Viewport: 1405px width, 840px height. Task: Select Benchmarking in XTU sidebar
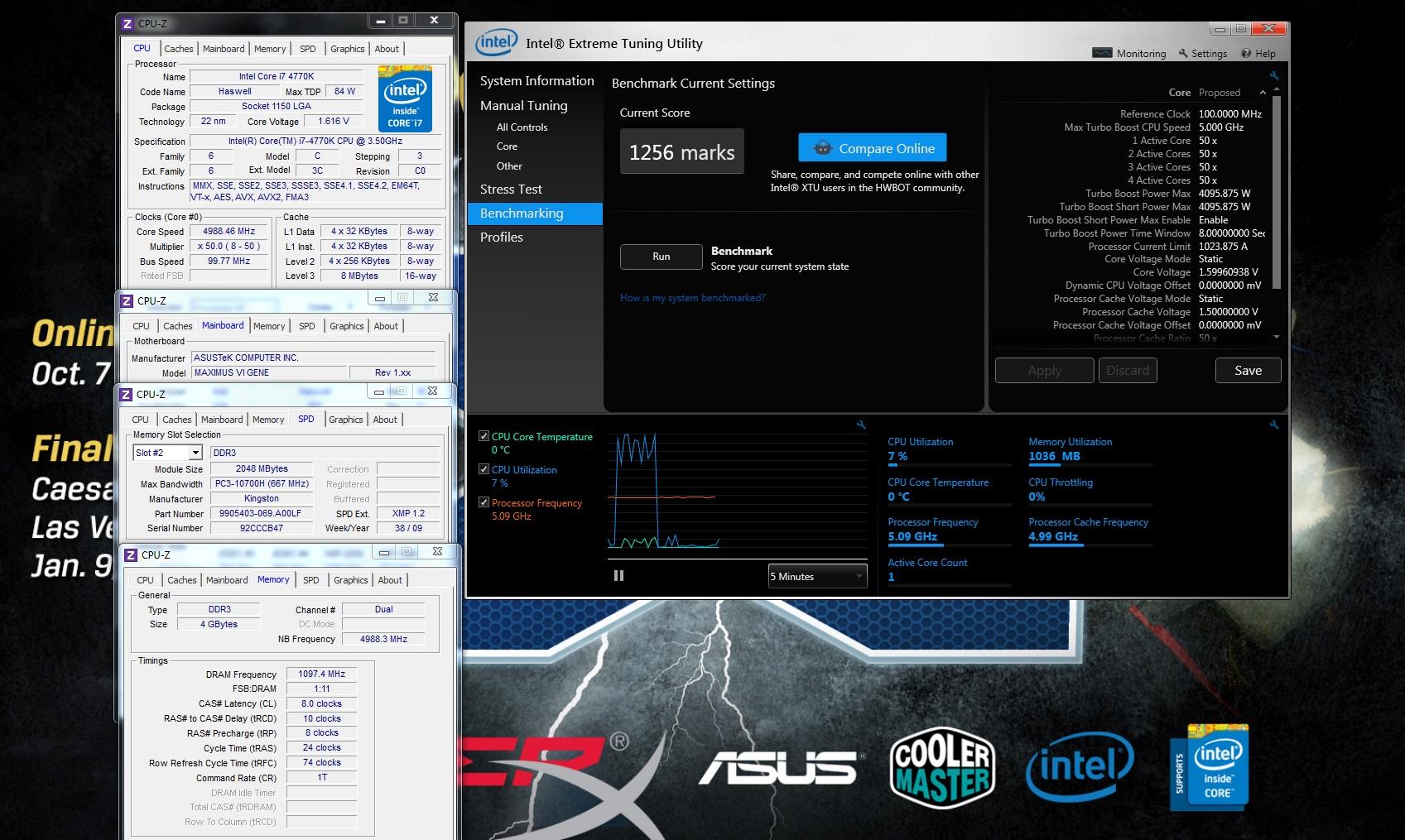(x=535, y=214)
